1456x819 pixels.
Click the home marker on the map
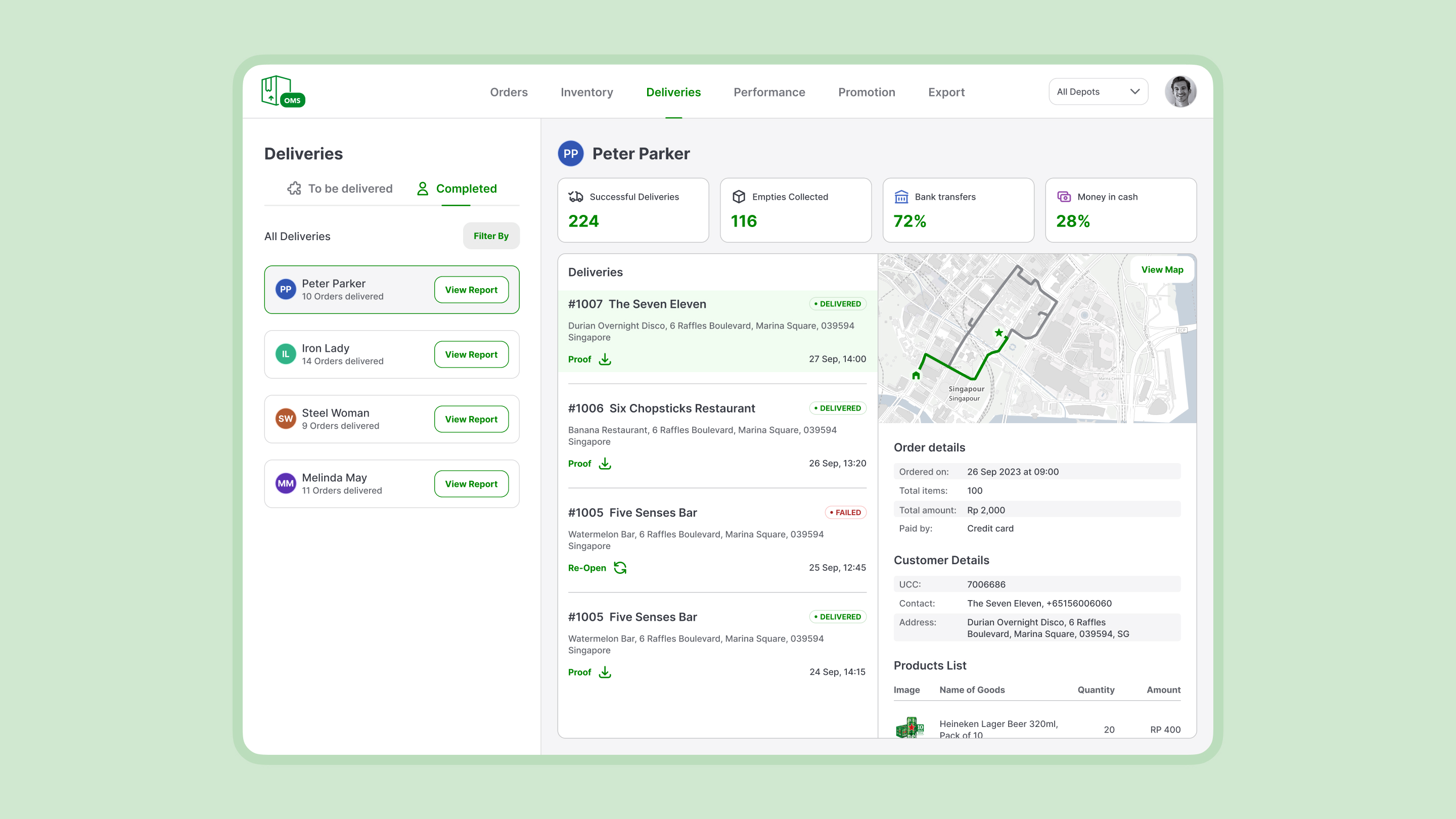(916, 375)
